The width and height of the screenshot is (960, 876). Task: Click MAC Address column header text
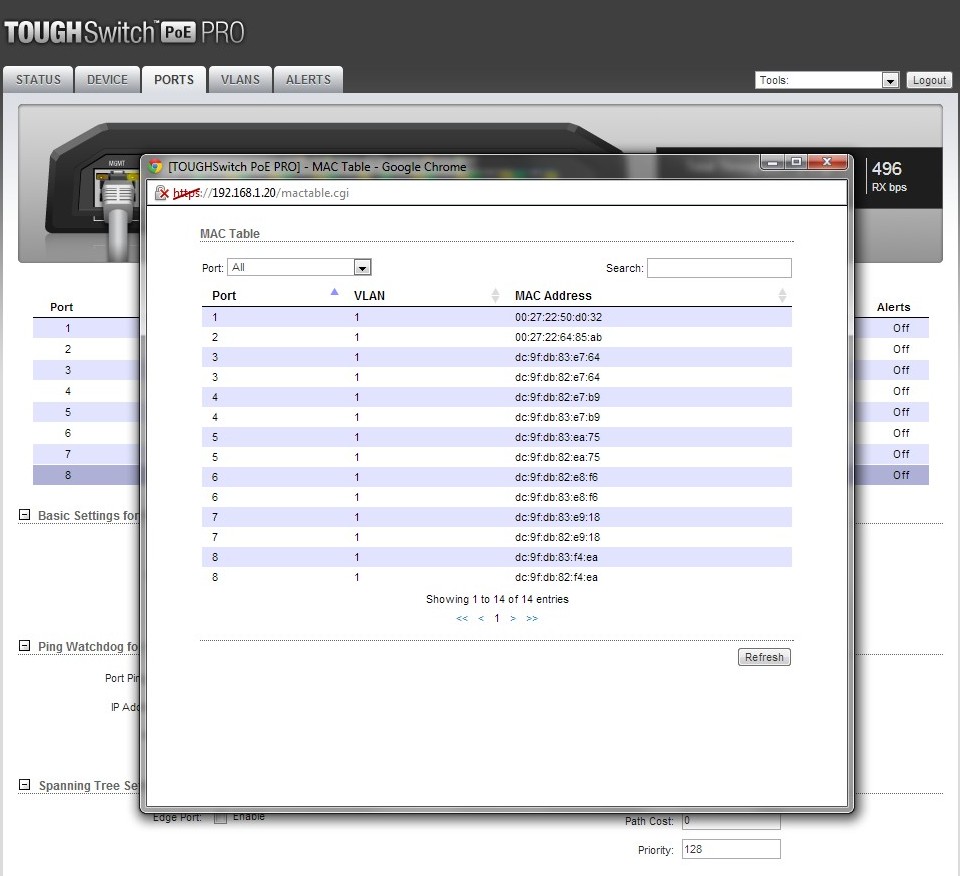553,296
